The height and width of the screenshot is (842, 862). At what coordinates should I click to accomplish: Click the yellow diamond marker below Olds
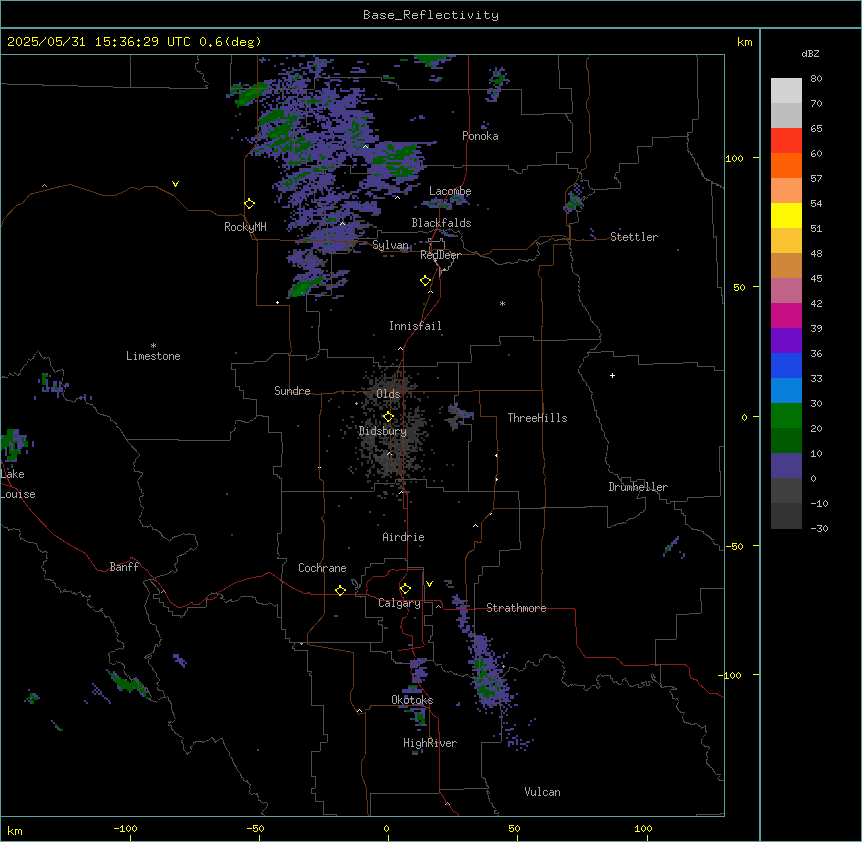389,417
